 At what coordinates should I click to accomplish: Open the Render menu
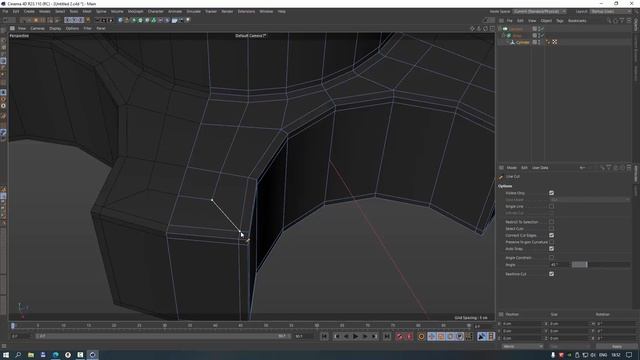pos(227,11)
